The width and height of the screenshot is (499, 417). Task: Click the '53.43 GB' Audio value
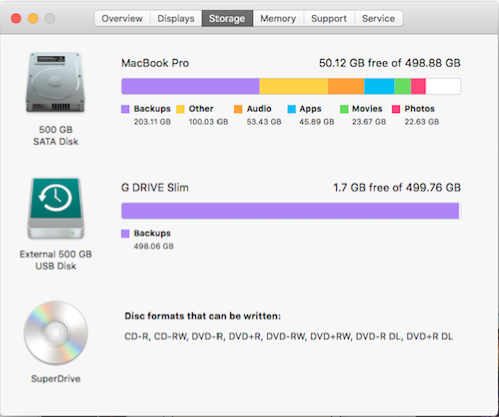264,122
